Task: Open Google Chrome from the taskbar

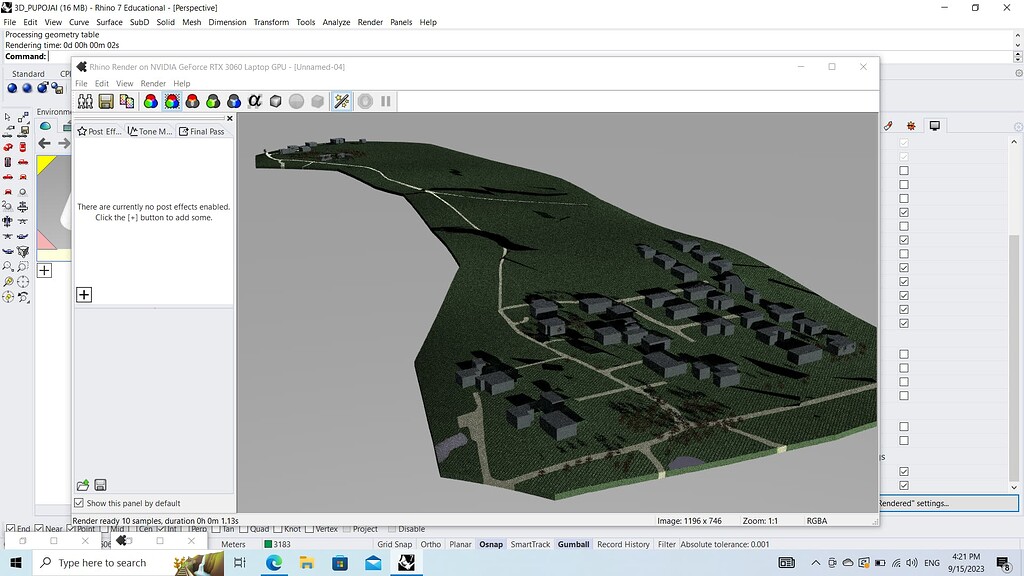Action: coord(272,563)
